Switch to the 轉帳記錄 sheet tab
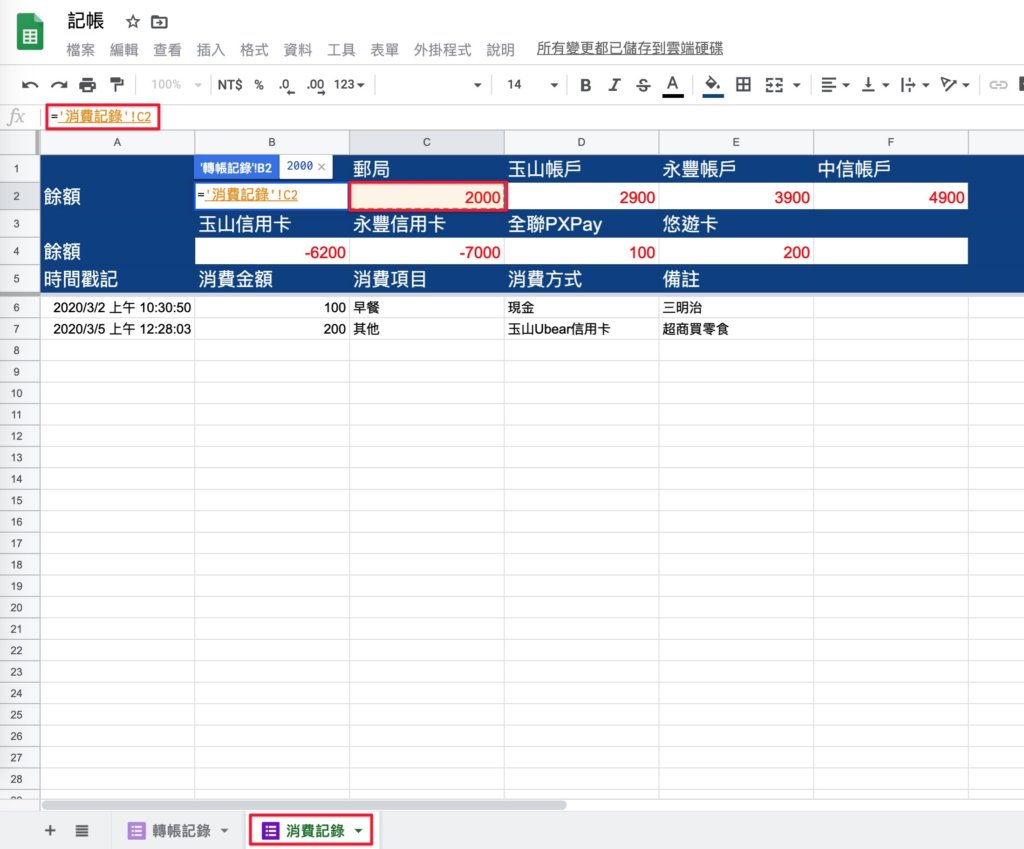 (x=181, y=831)
